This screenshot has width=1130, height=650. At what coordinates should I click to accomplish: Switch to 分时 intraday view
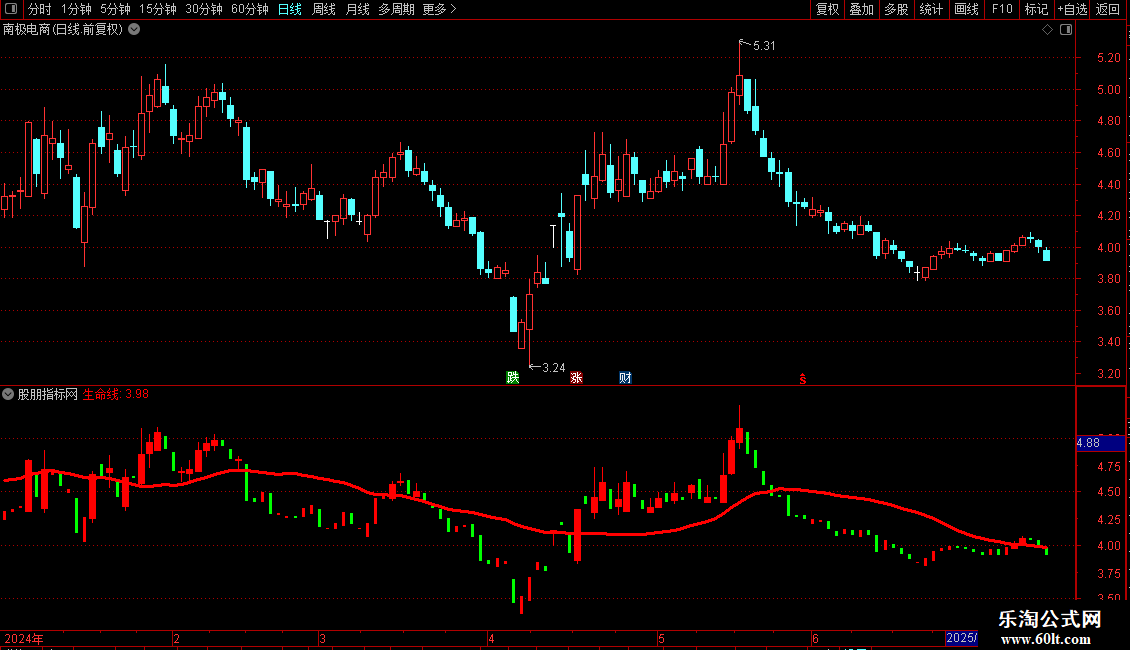pos(40,9)
